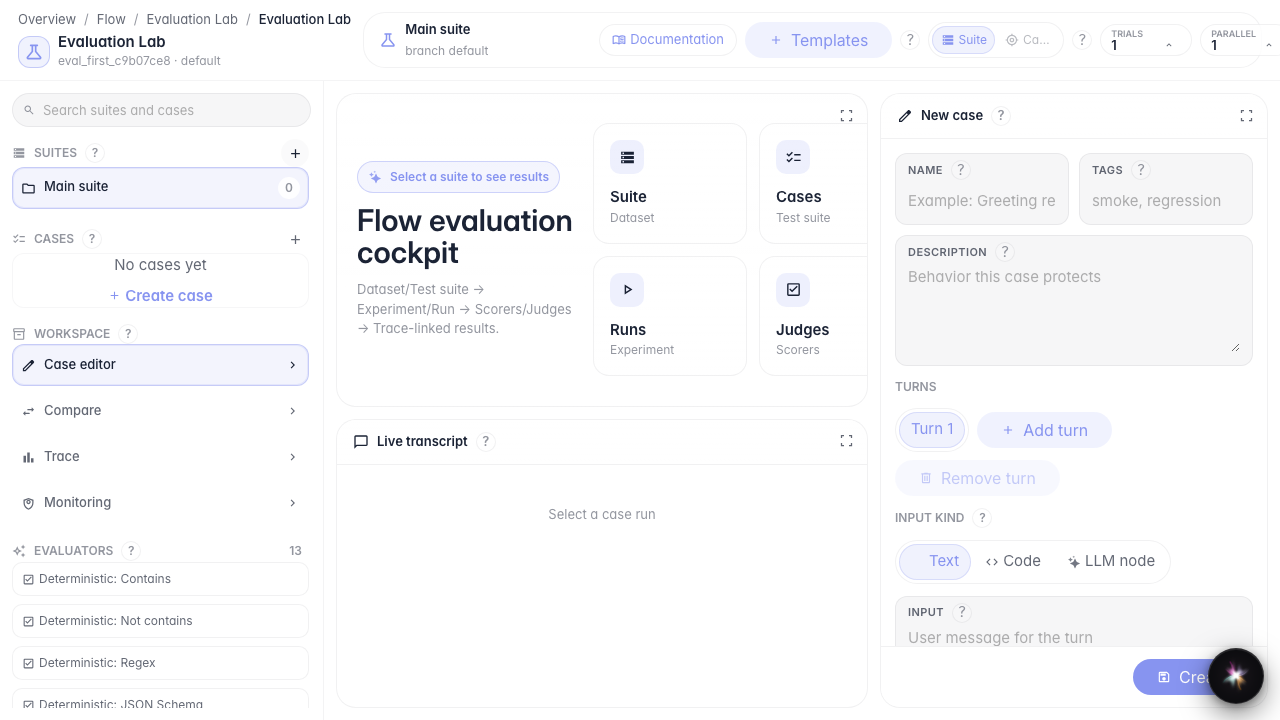The width and height of the screenshot is (1280, 720).
Task: Select Main suite in suites list
Action: (x=160, y=187)
